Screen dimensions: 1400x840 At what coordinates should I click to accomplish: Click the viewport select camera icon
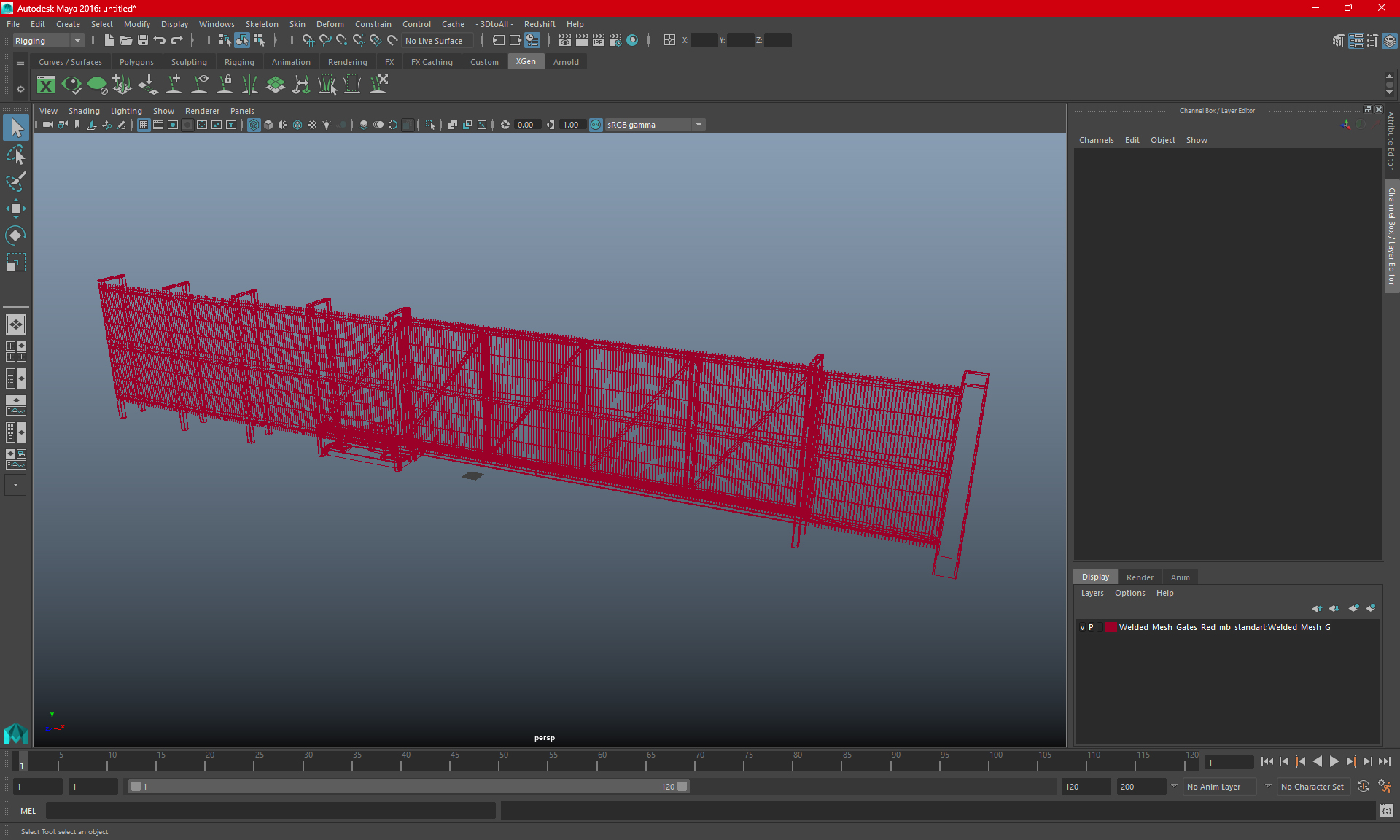point(47,125)
